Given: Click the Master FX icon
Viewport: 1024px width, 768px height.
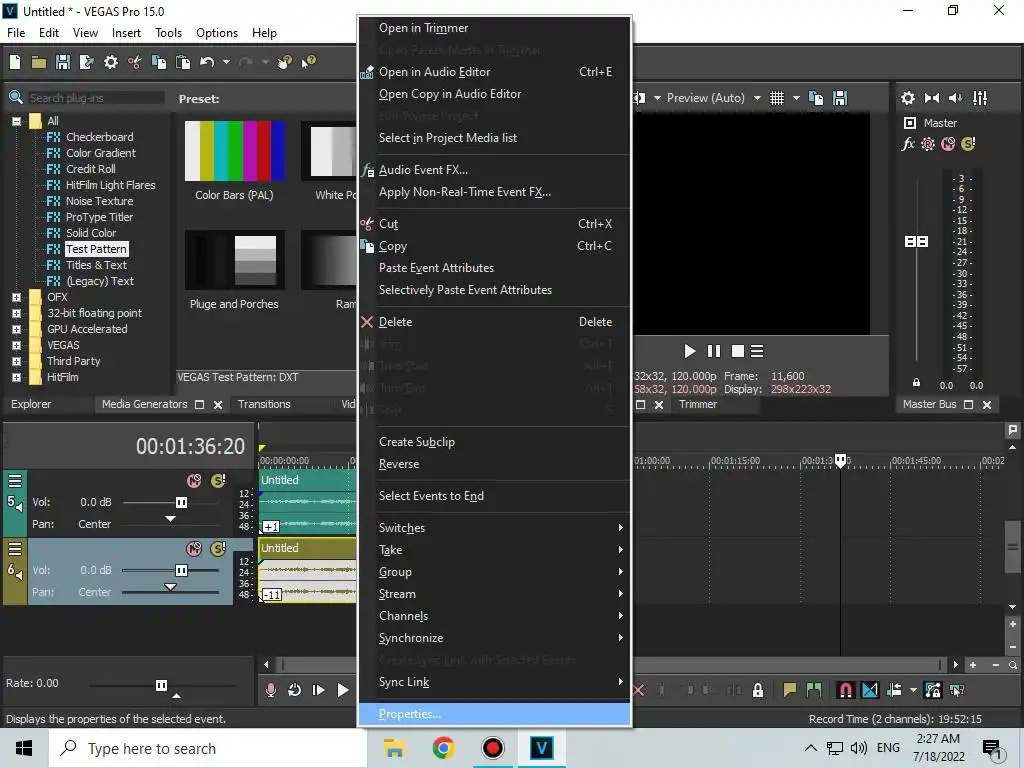Looking at the screenshot, I should (908, 144).
